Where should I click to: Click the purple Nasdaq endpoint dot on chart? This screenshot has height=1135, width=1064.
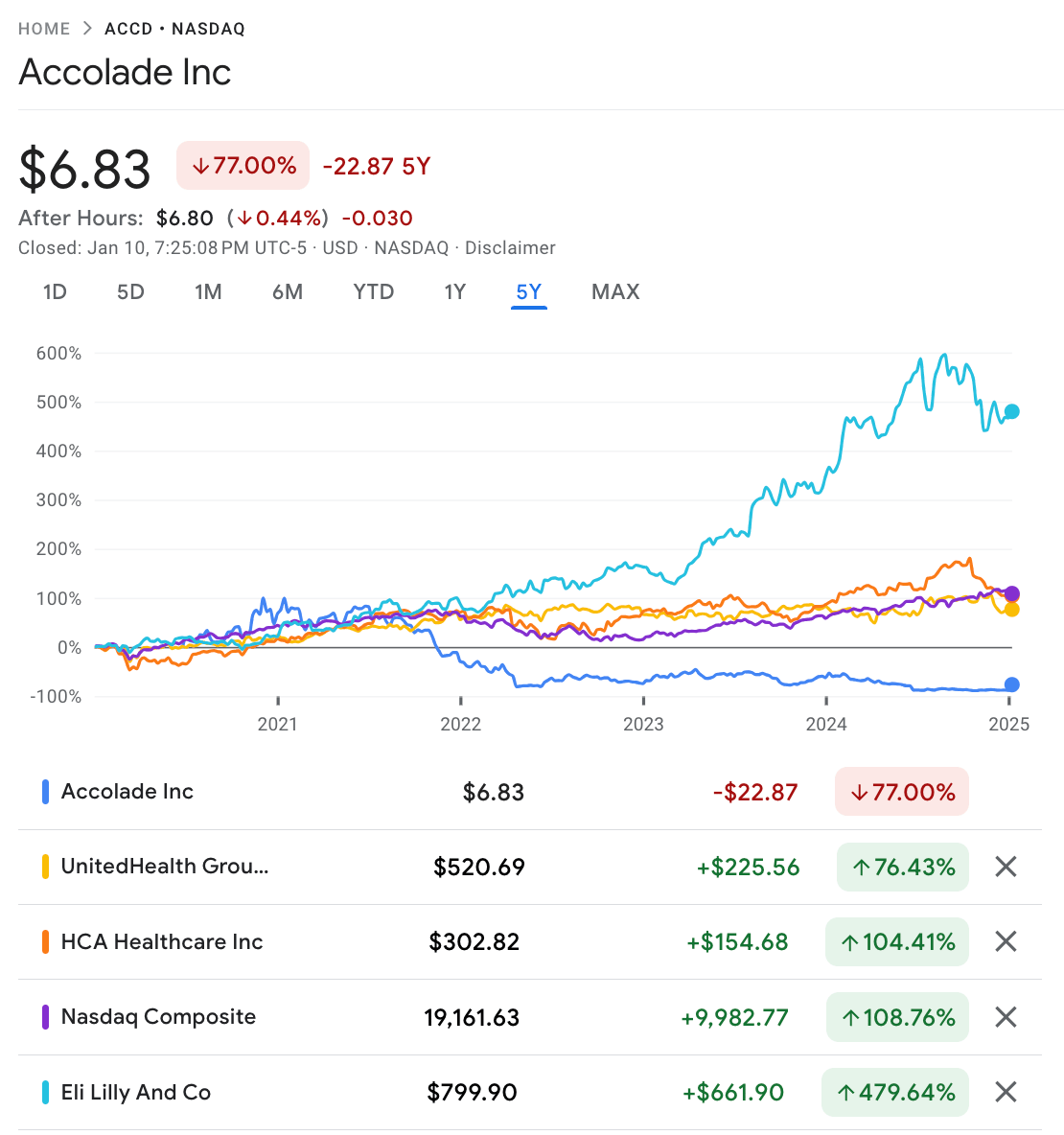tap(1011, 594)
